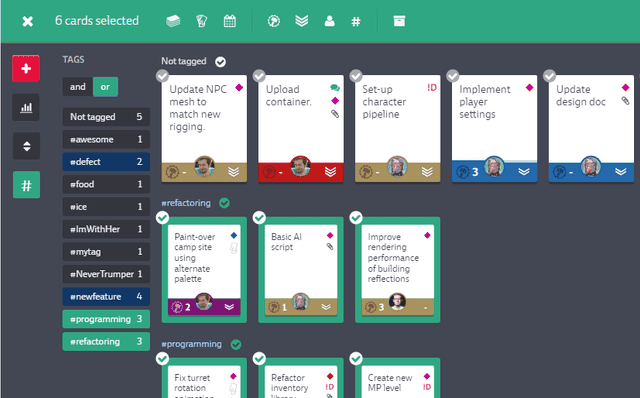Select the 'and' tag filter mode
640x398 pixels.
click(x=78, y=87)
